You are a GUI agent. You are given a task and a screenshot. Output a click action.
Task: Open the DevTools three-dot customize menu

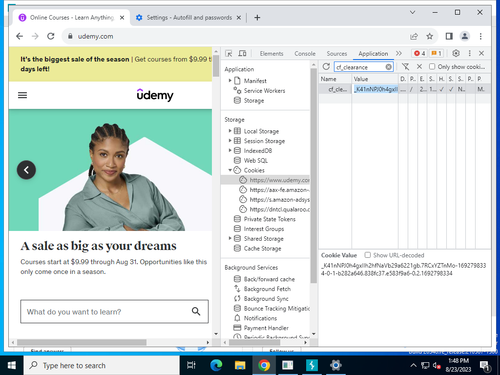(x=469, y=53)
